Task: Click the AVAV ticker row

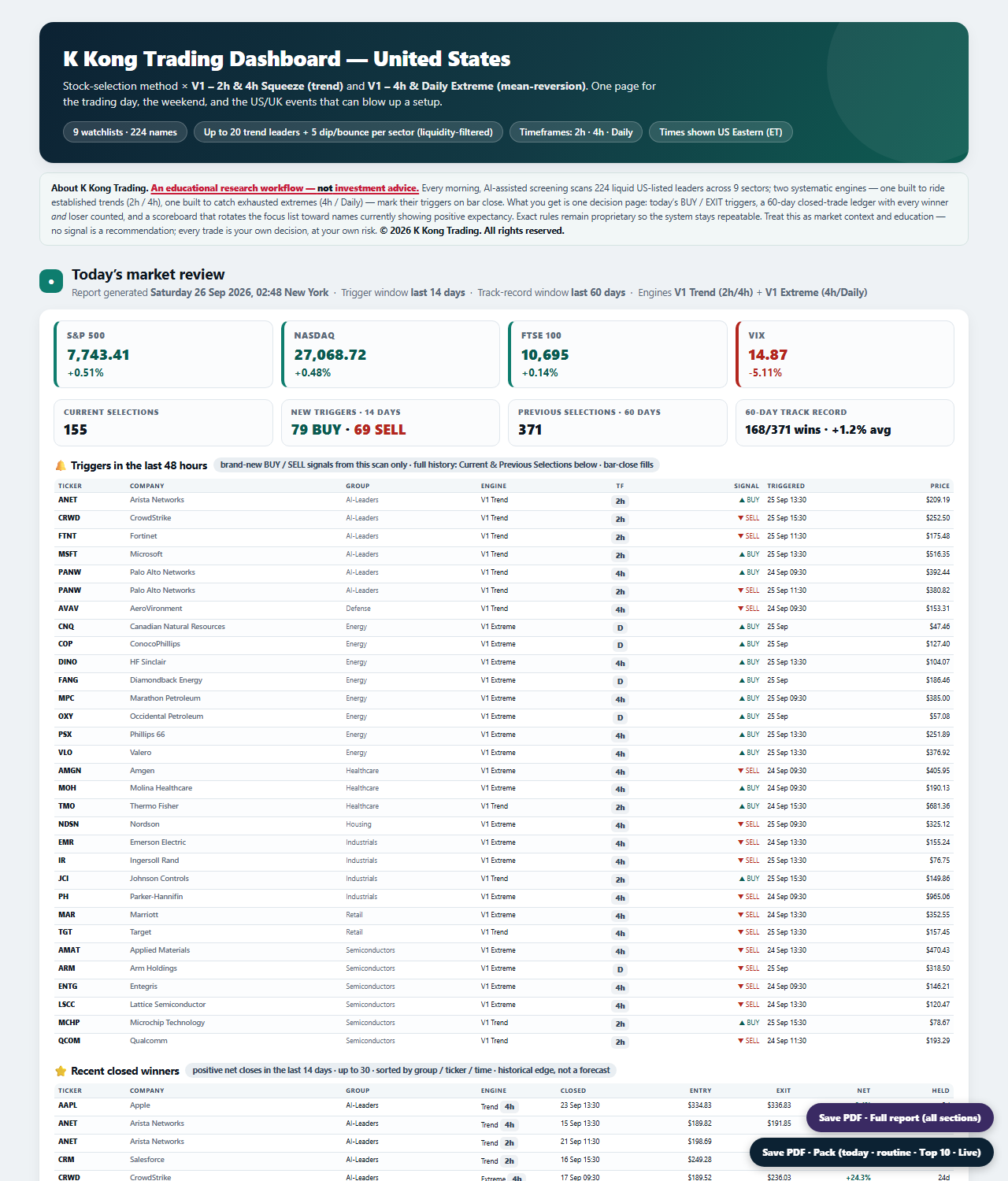Action: pyautogui.click(x=504, y=609)
